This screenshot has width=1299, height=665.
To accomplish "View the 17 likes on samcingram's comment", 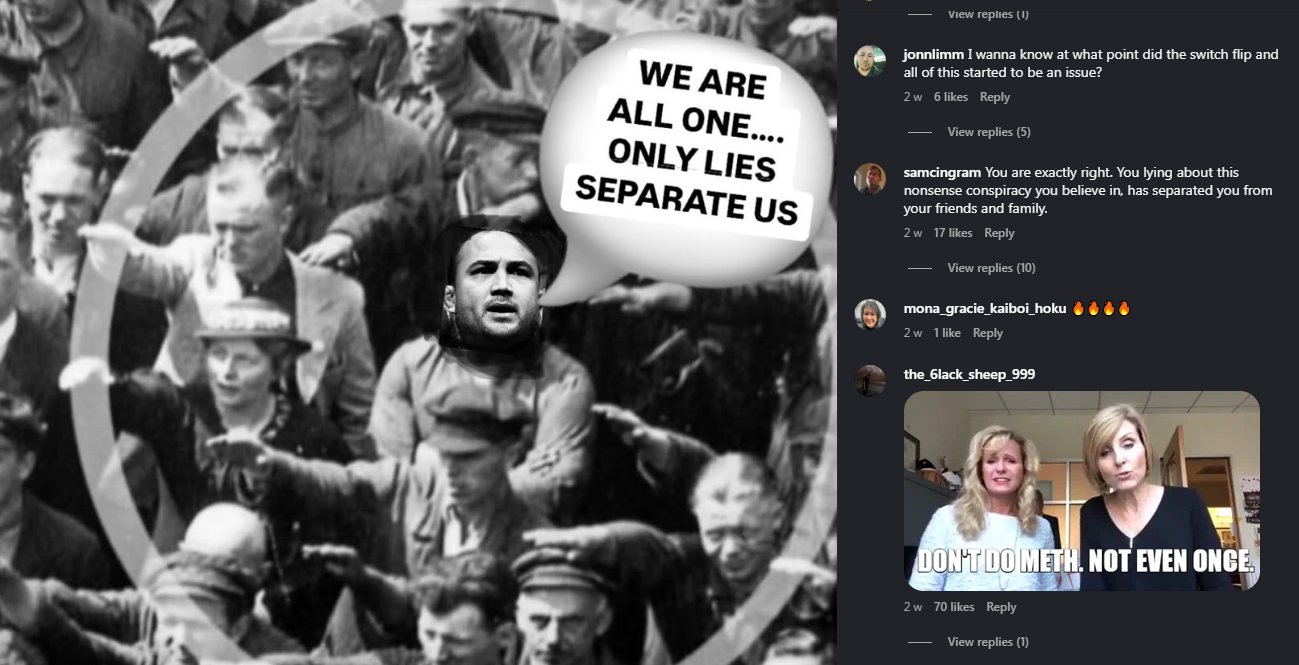I will pyautogui.click(x=953, y=233).
